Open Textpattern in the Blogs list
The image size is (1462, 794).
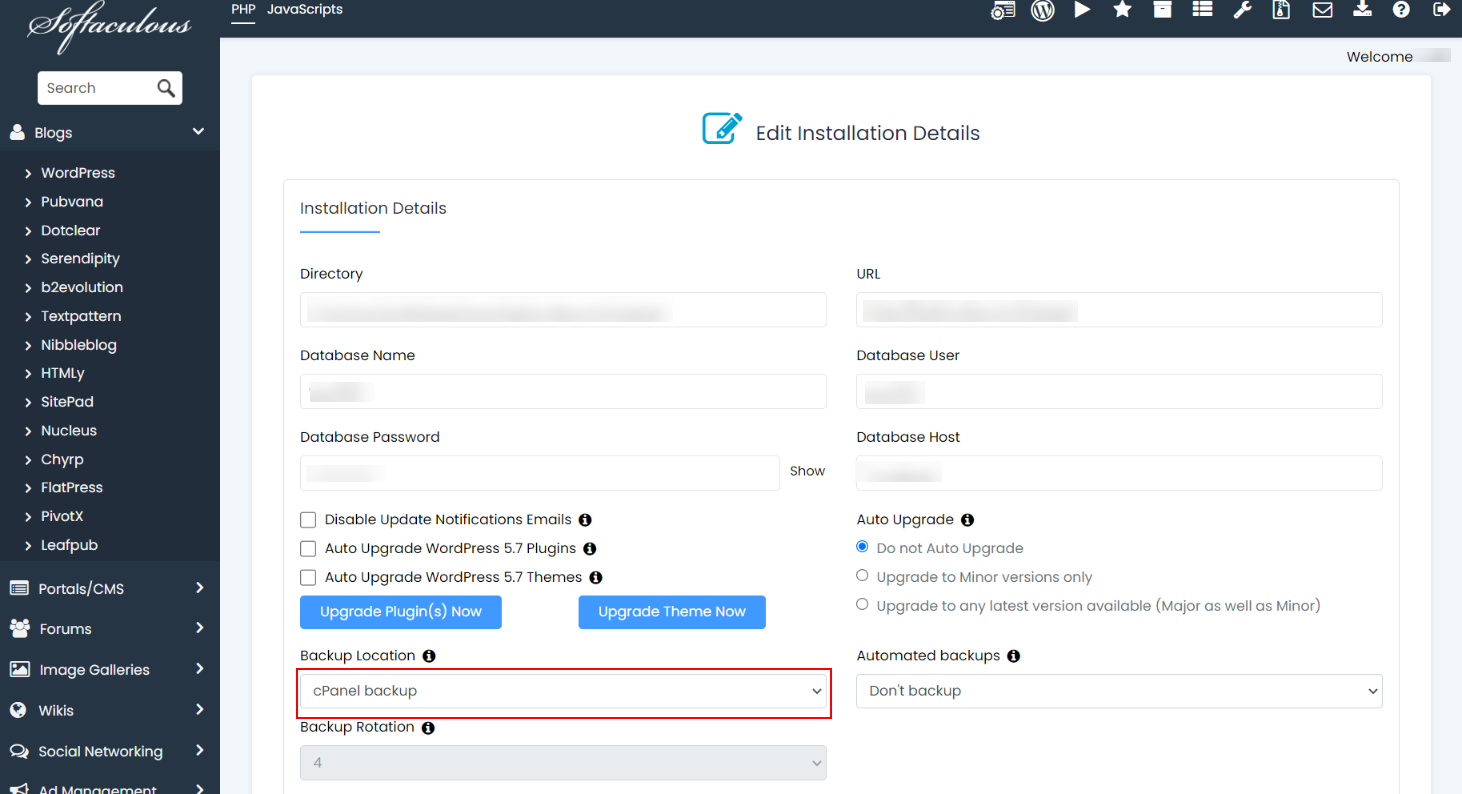(x=81, y=316)
